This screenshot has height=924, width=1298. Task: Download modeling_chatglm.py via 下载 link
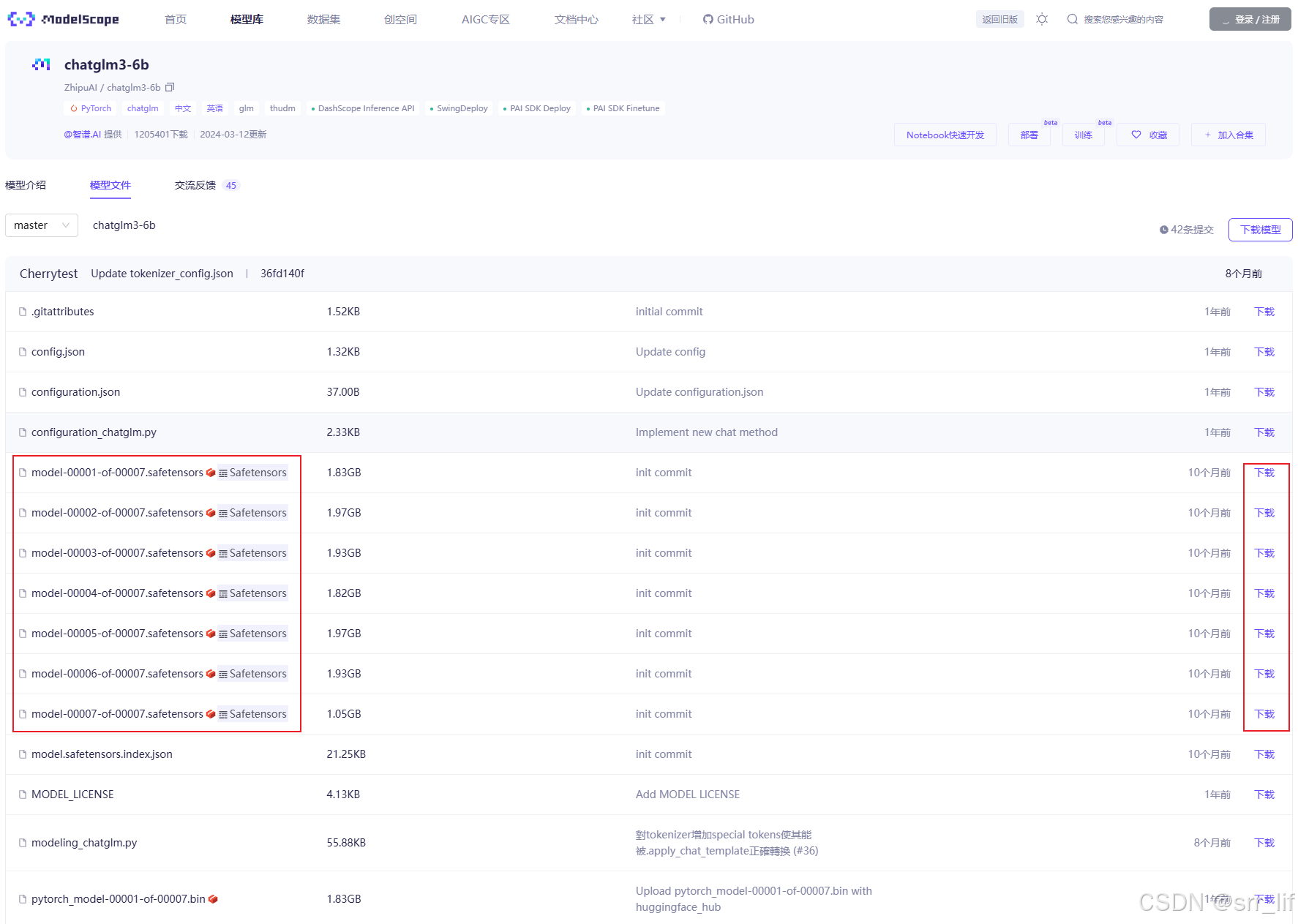(x=1264, y=843)
